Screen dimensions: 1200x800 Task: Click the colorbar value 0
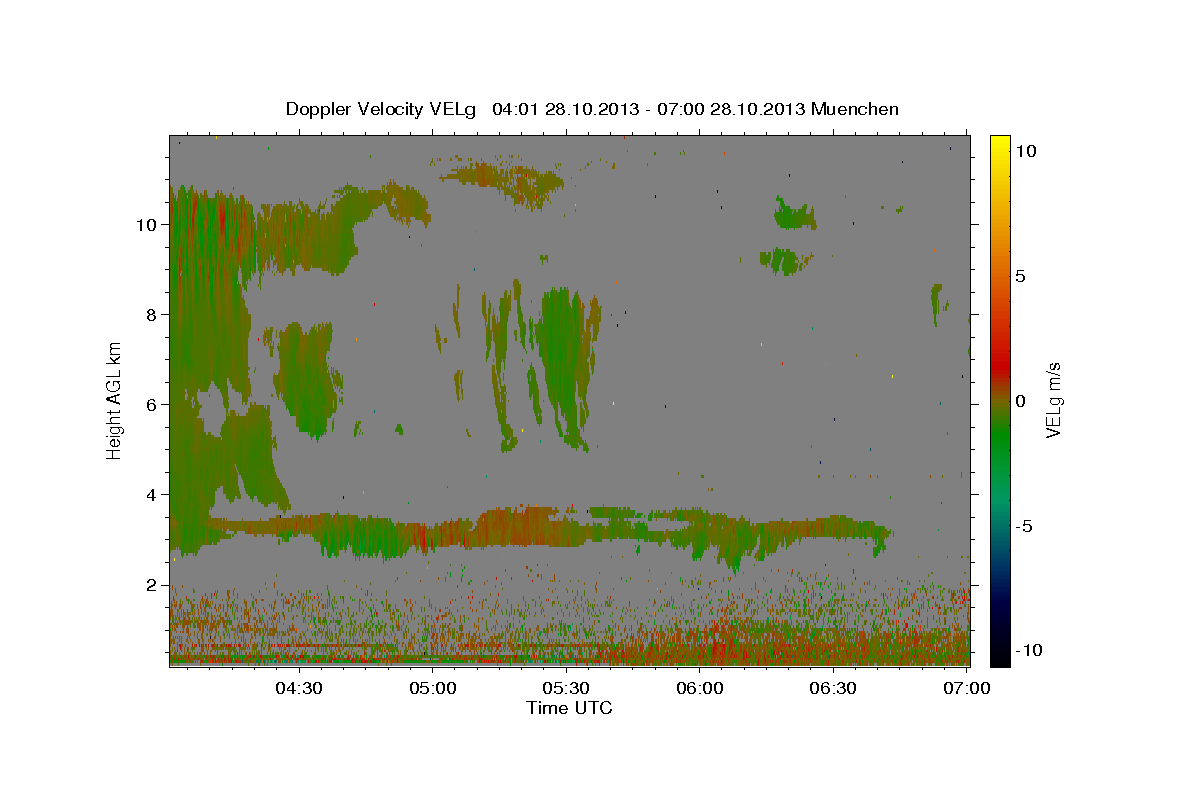[1020, 401]
